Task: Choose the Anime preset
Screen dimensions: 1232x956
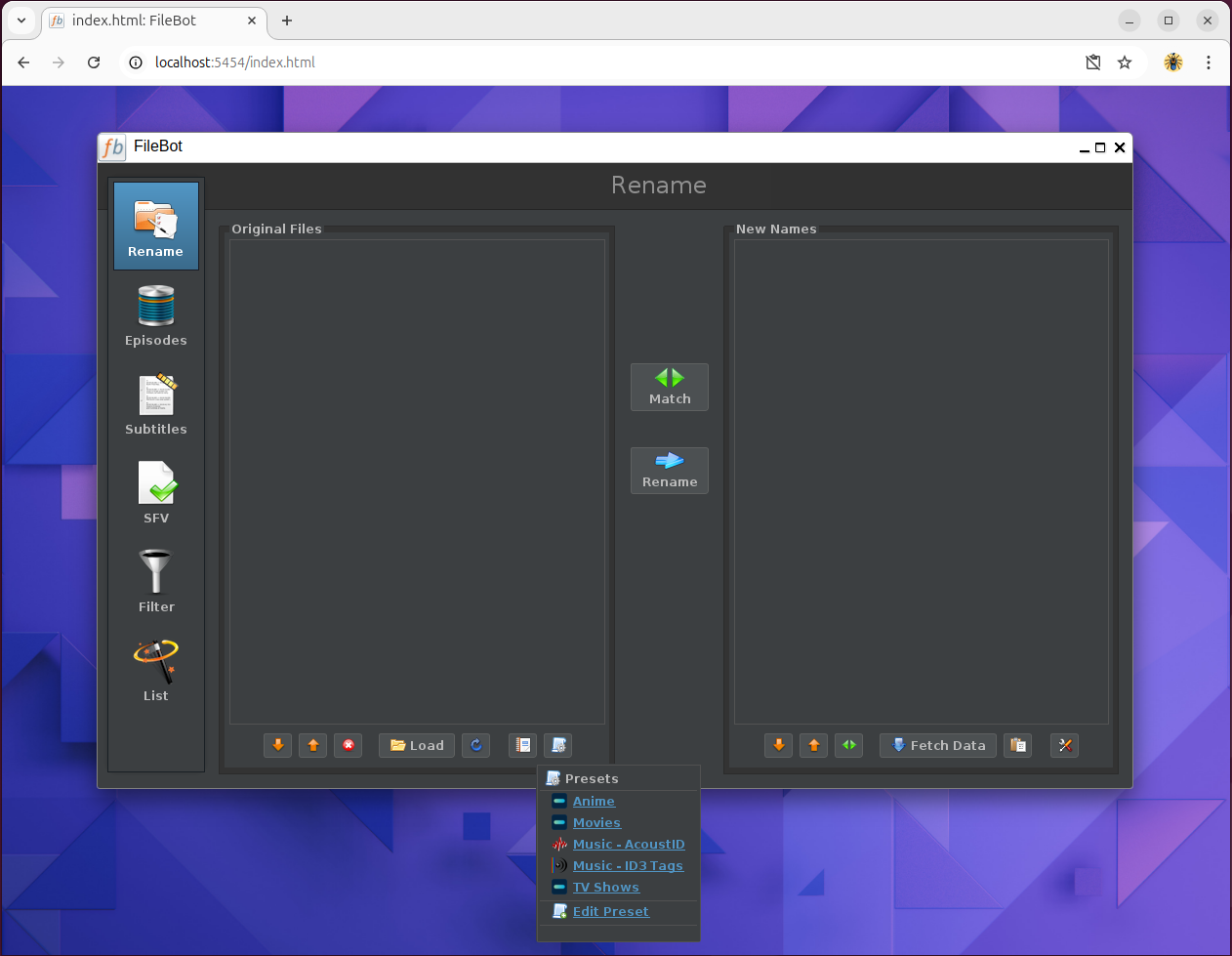Action: [594, 802]
